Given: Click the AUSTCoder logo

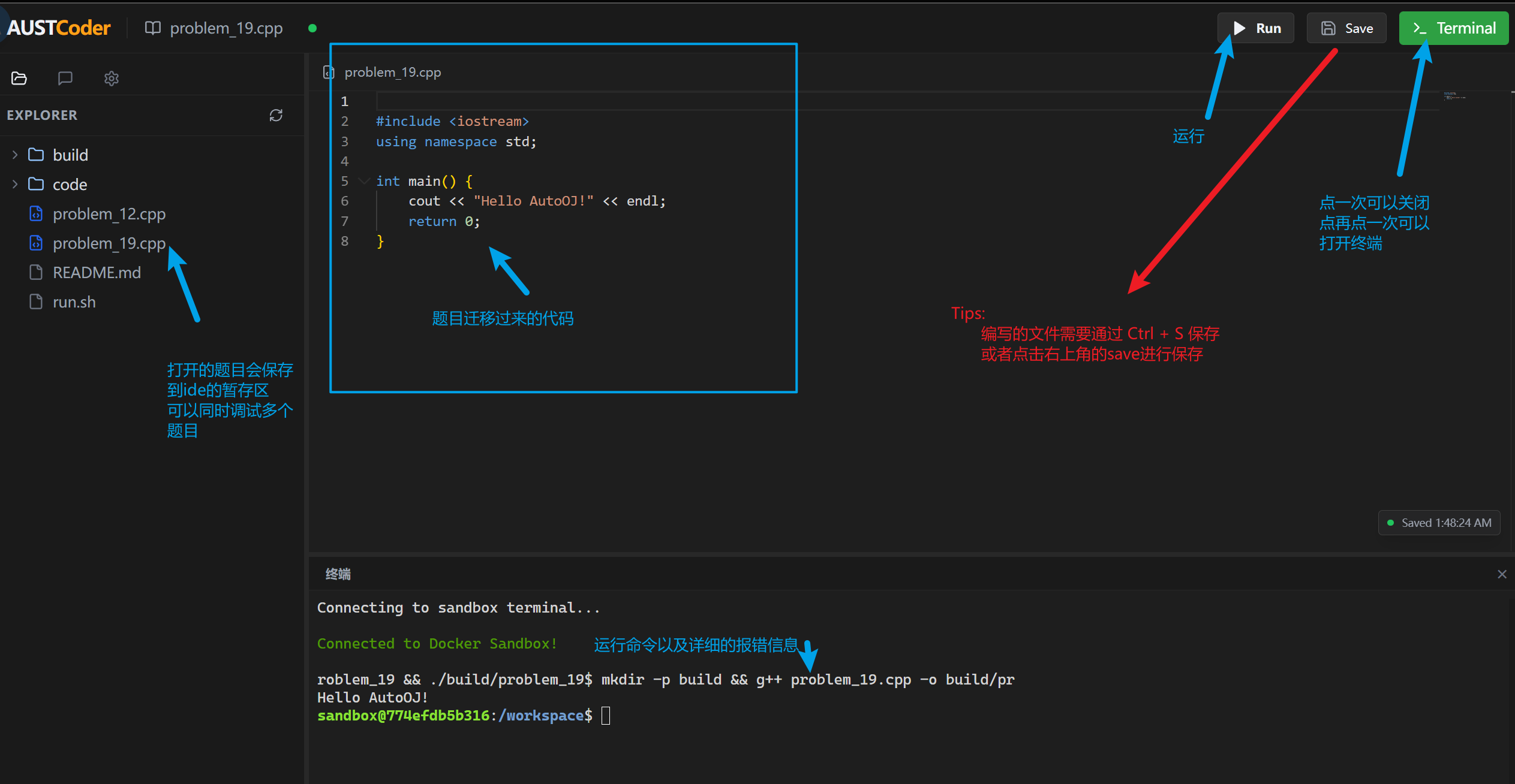Looking at the screenshot, I should [57, 27].
